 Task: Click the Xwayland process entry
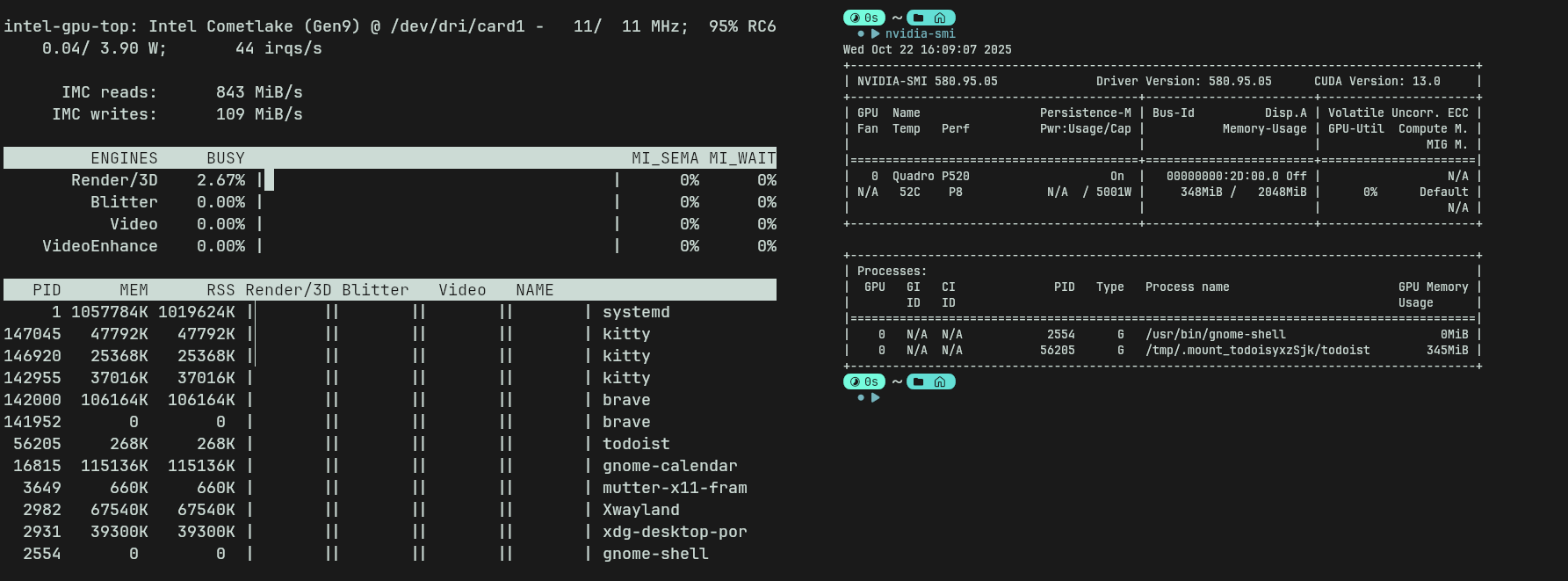(640, 510)
